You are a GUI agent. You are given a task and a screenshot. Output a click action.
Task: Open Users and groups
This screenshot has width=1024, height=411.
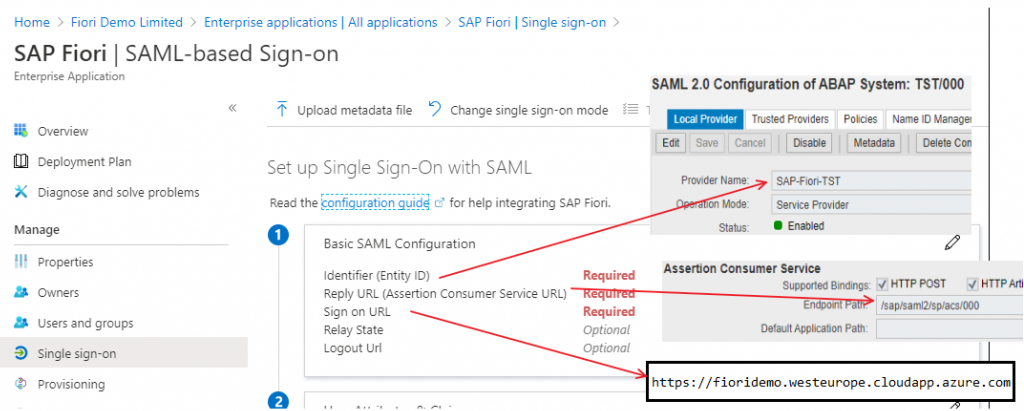click(x=85, y=323)
